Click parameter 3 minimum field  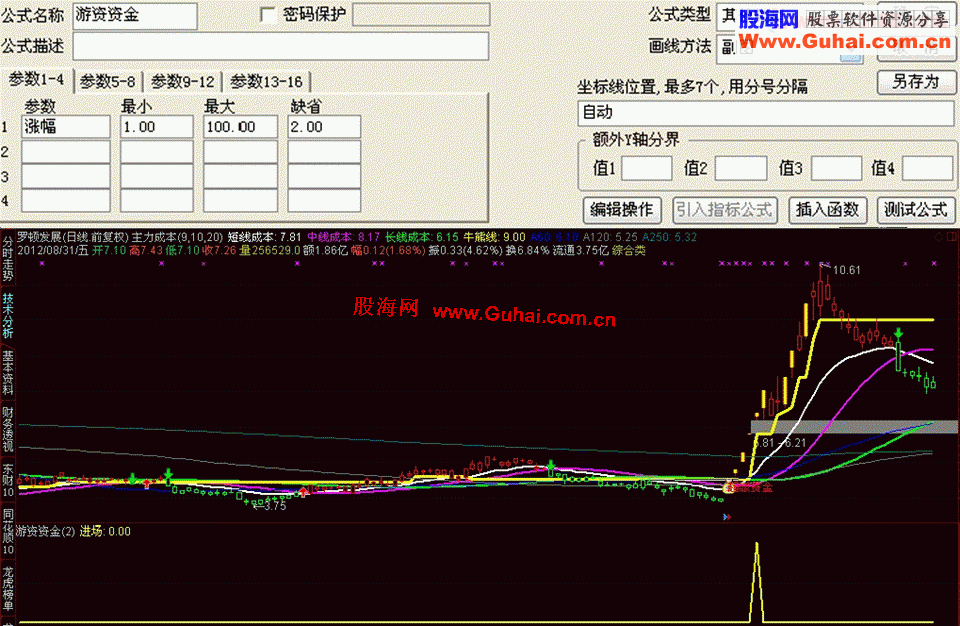click(157, 176)
